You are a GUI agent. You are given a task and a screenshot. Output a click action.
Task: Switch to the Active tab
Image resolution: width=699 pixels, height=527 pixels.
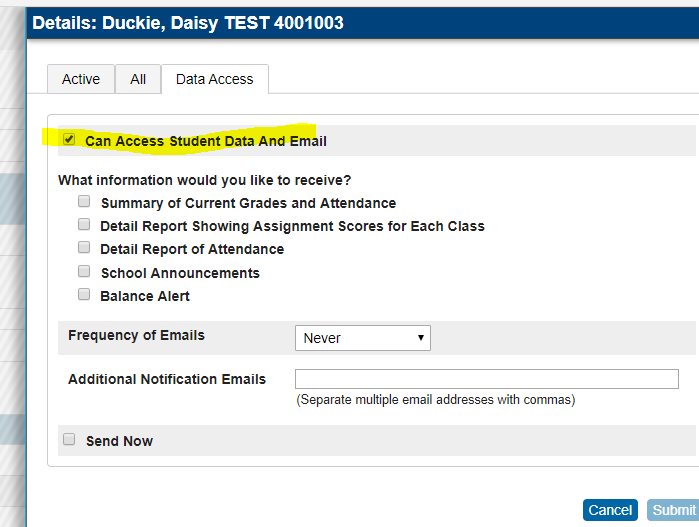(81, 79)
